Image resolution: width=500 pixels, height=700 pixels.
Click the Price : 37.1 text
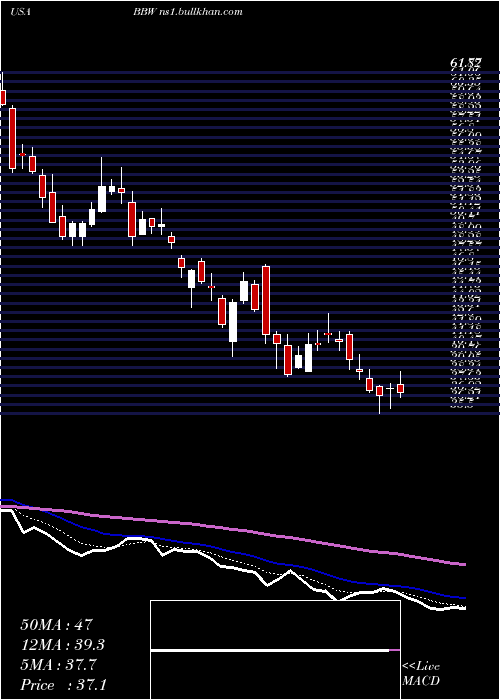click(x=64, y=685)
